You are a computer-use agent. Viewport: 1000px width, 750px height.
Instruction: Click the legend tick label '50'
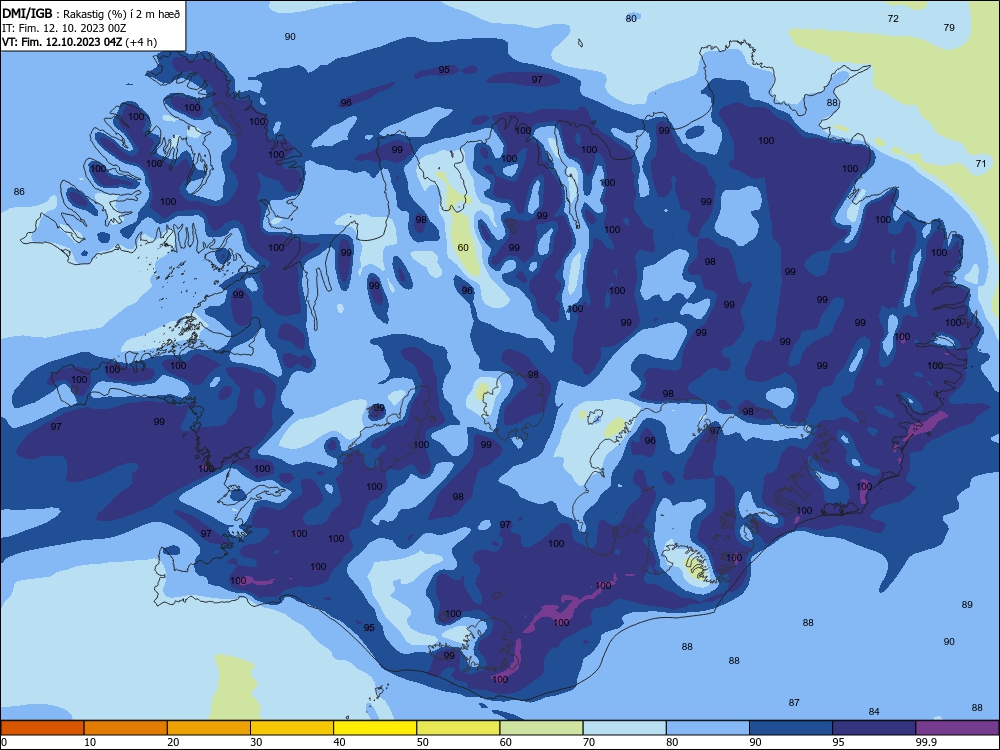[x=422, y=742]
